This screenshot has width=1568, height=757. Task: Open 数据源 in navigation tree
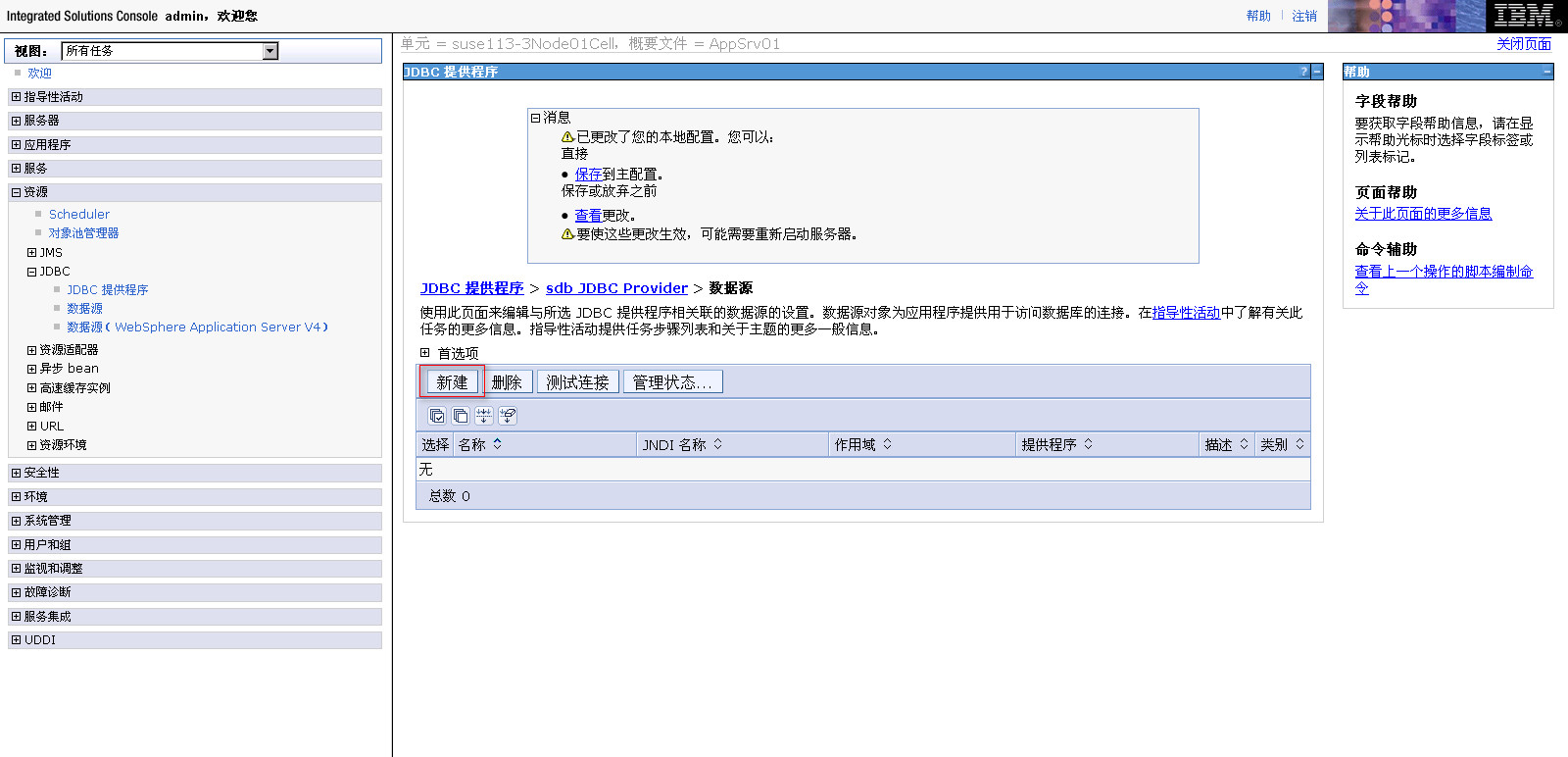(x=84, y=309)
